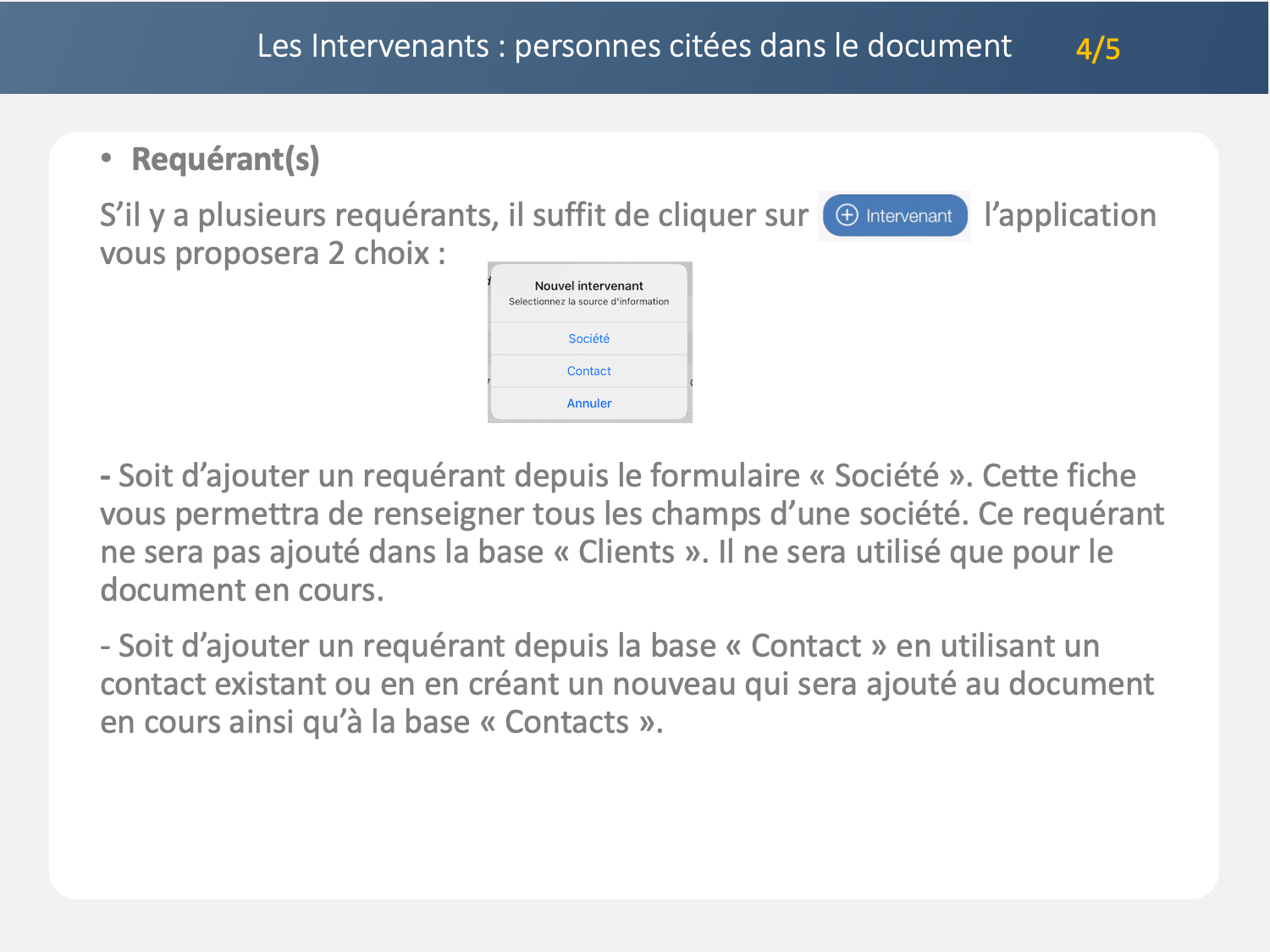Select Société in the Nouvel intervenant dialog

tap(588, 338)
